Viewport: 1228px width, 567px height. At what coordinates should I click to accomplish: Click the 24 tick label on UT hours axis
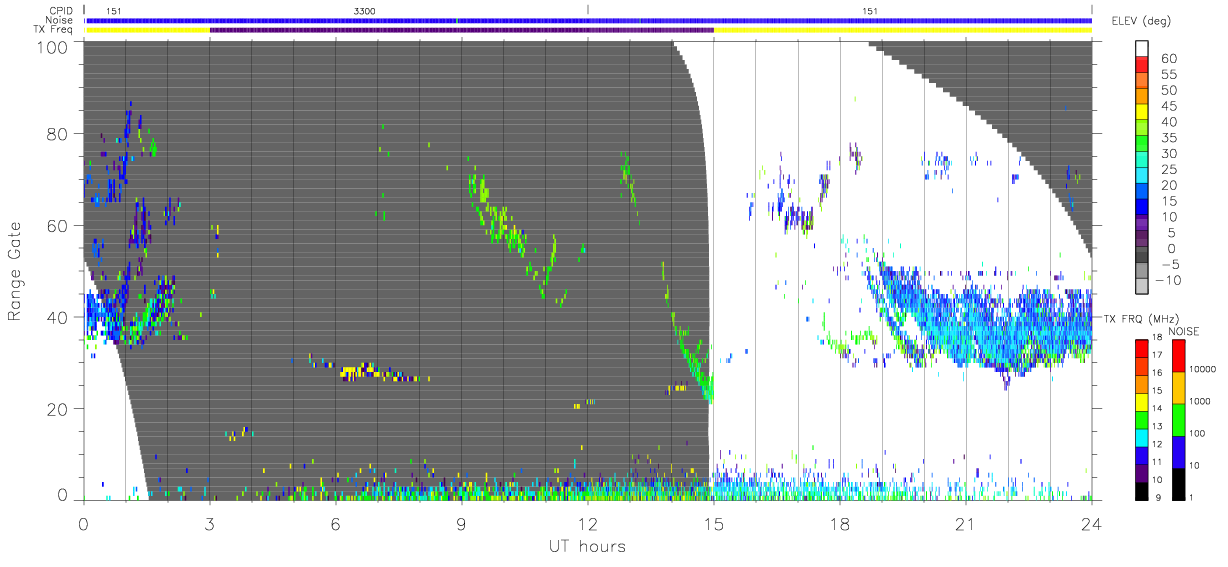(x=1092, y=524)
